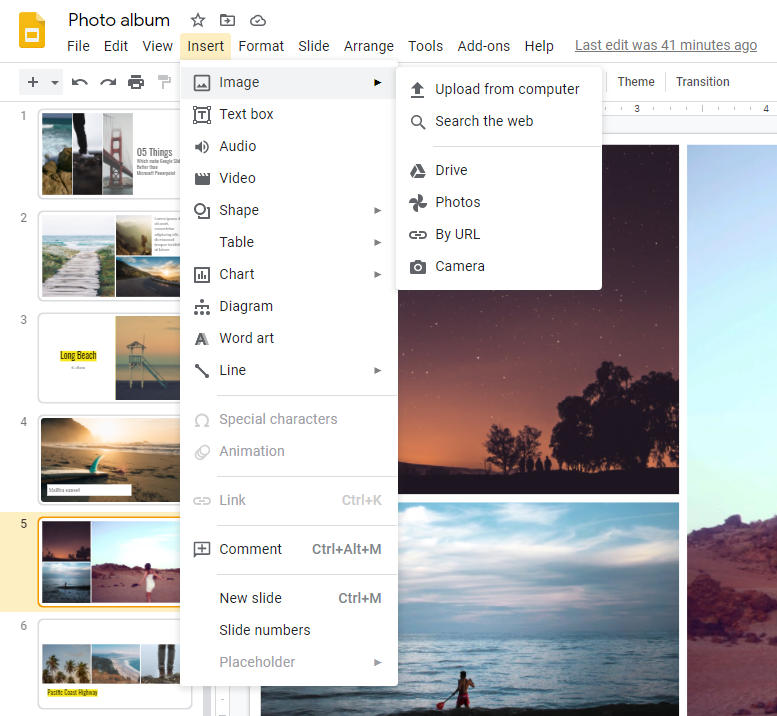Select slide 4 sunset beach thumbnail
This screenshot has height=716, width=777.
click(110, 460)
